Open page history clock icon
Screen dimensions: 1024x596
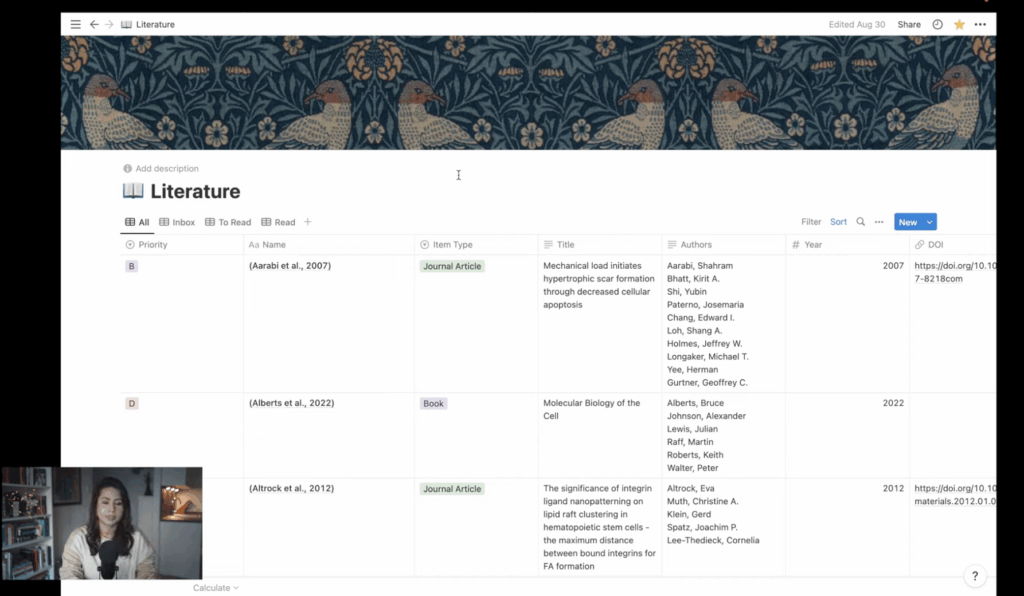tap(938, 24)
